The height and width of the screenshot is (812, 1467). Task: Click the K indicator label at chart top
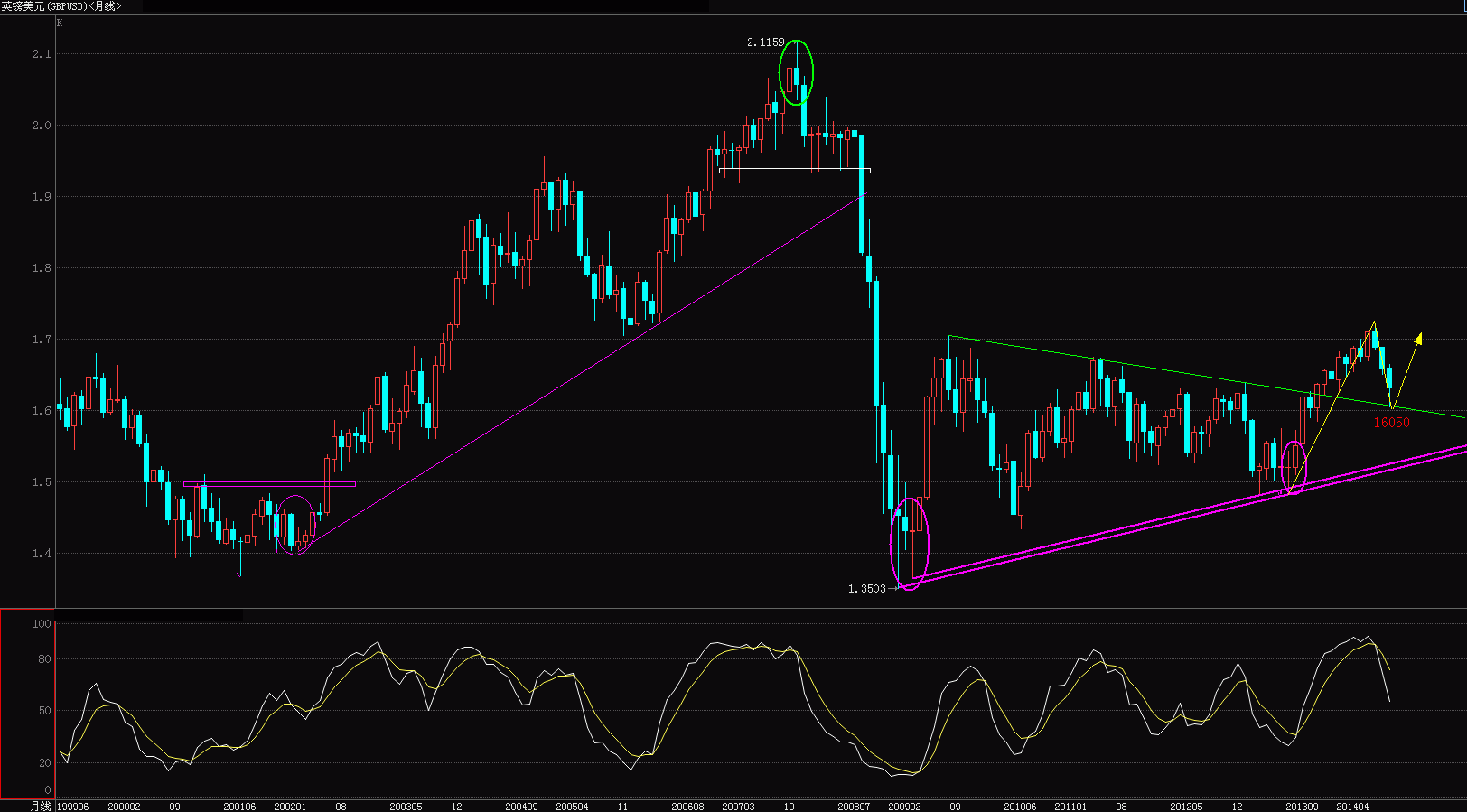tap(60, 23)
